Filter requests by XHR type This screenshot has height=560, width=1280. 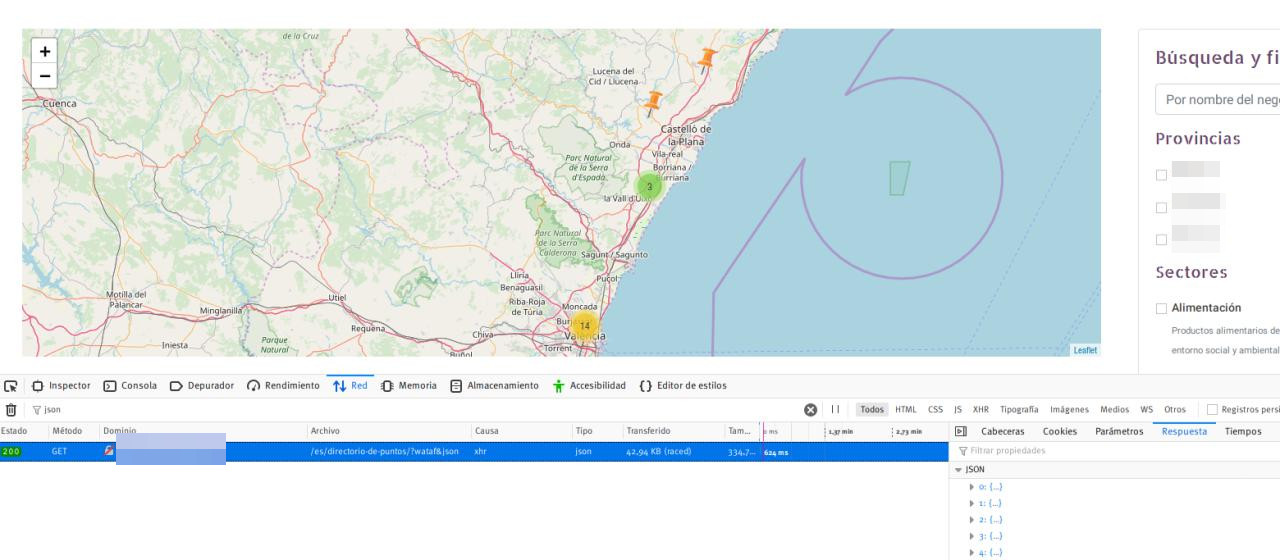(982, 410)
